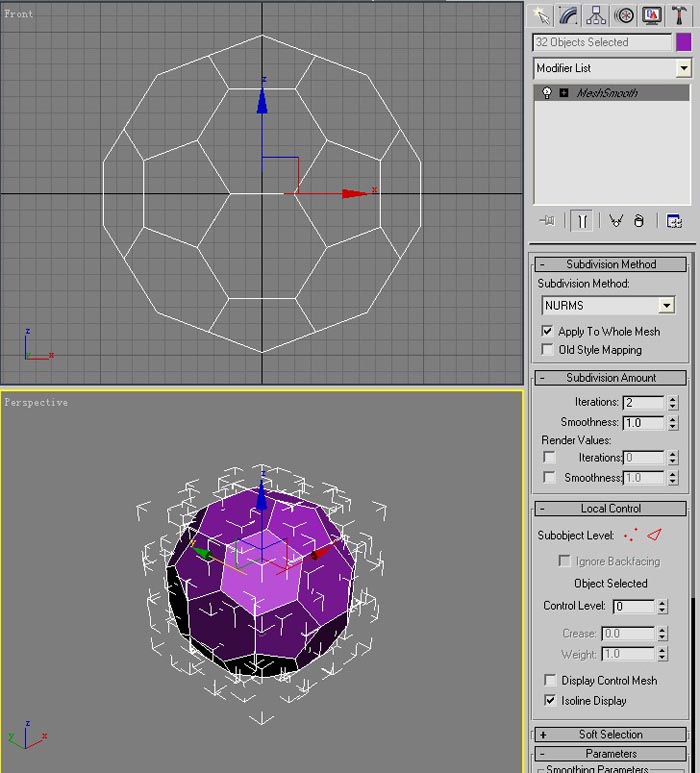Click the Iterations value field showing 2
Screen dimensions: 700x773
point(644,402)
